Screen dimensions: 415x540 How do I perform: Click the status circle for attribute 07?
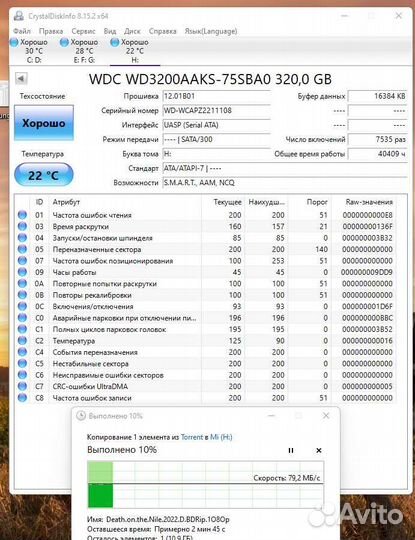22,261
